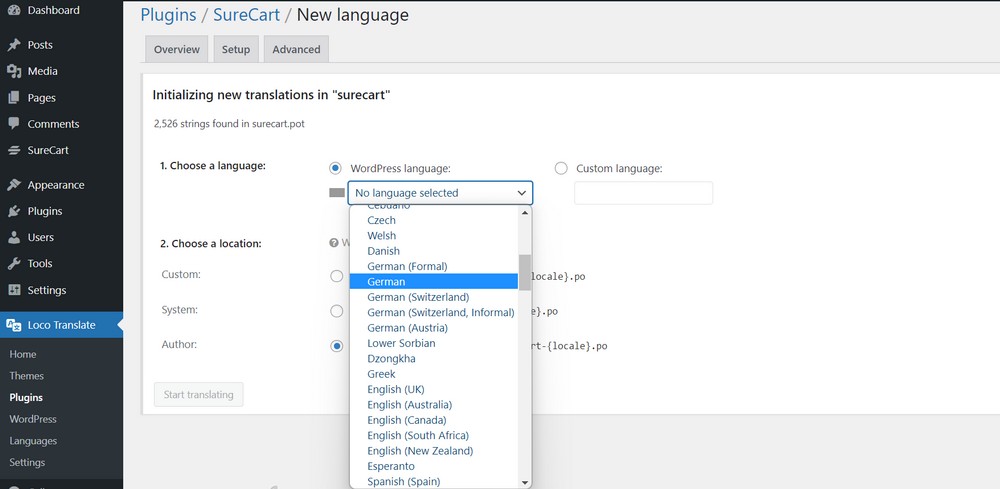Pick Lower Sorbian option
1000x489 pixels.
tap(434, 343)
